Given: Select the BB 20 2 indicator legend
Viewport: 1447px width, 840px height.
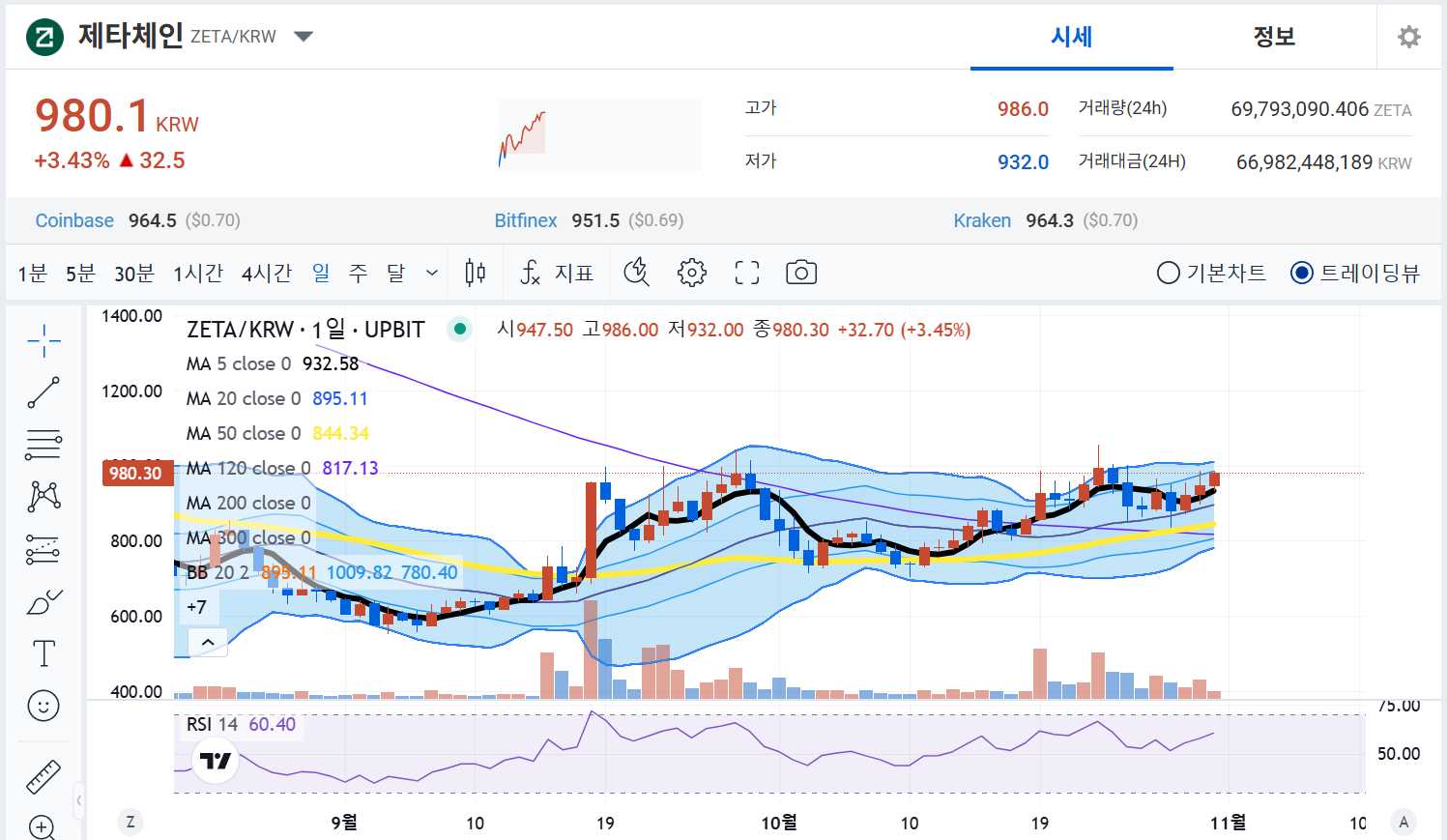Looking at the screenshot, I should point(322,572).
